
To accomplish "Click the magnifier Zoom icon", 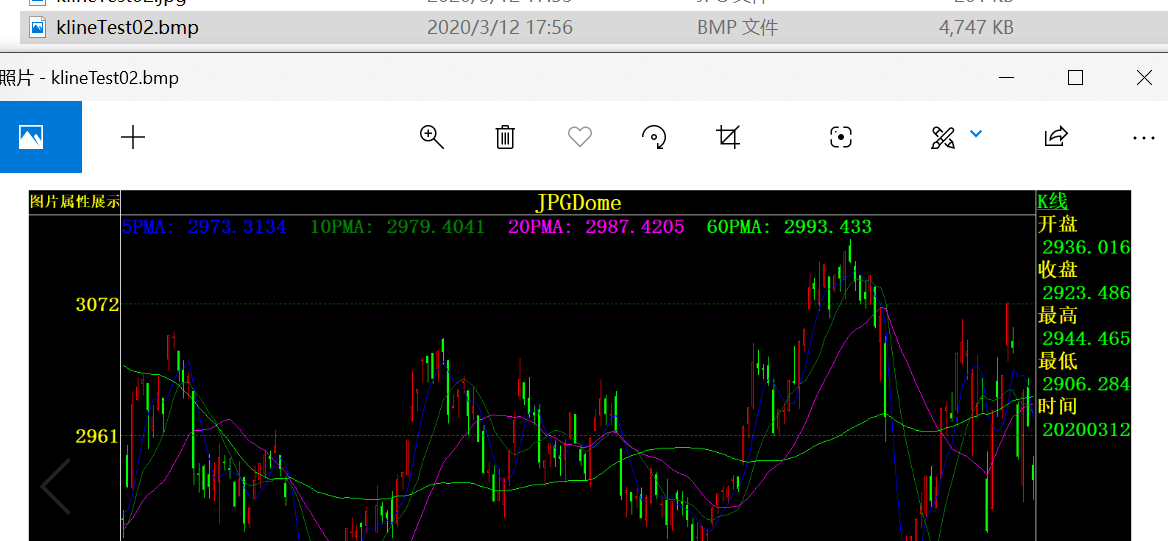I will click(431, 137).
